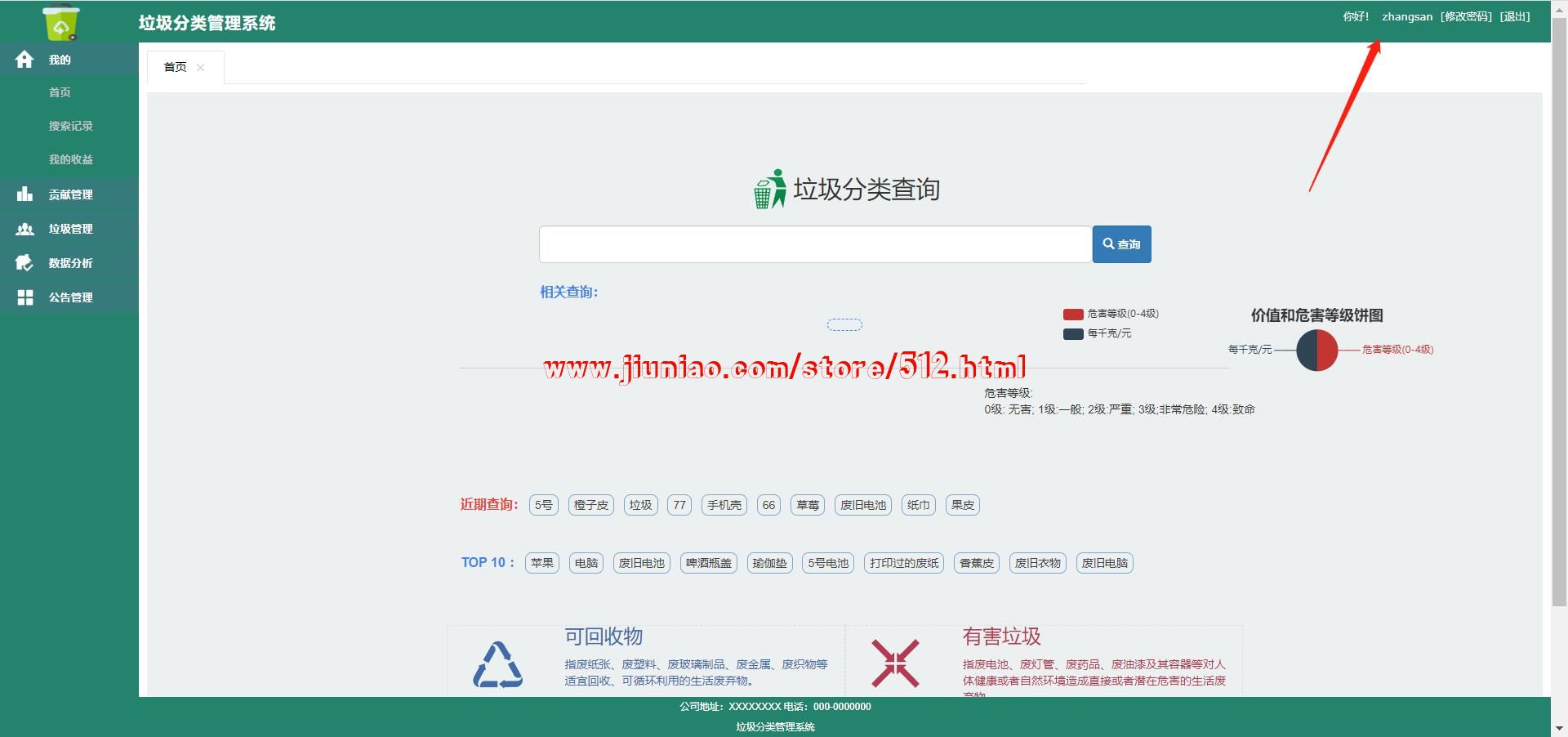Expand the 垃圾管理 menu section
The width and height of the screenshot is (1568, 737).
coord(70,229)
